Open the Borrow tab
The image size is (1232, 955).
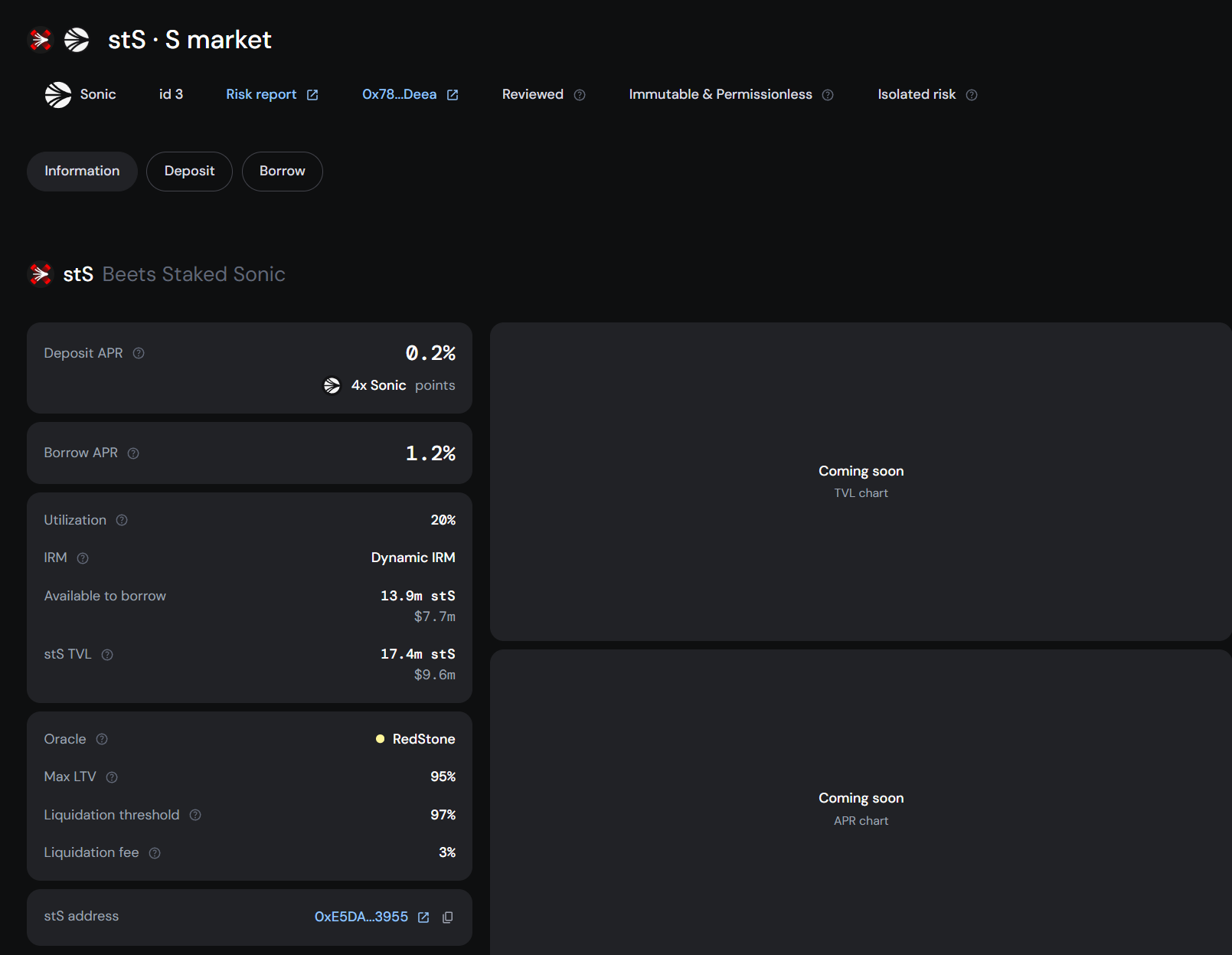282,171
